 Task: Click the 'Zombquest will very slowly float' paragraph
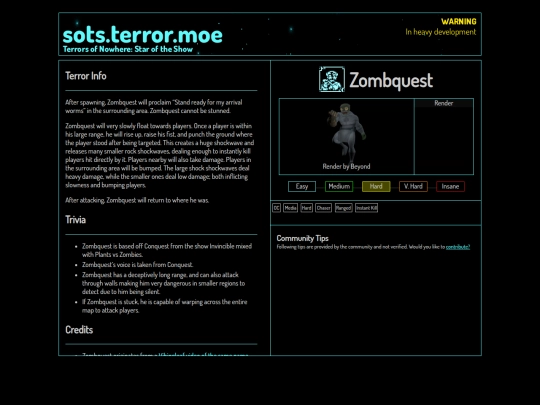click(x=160, y=155)
